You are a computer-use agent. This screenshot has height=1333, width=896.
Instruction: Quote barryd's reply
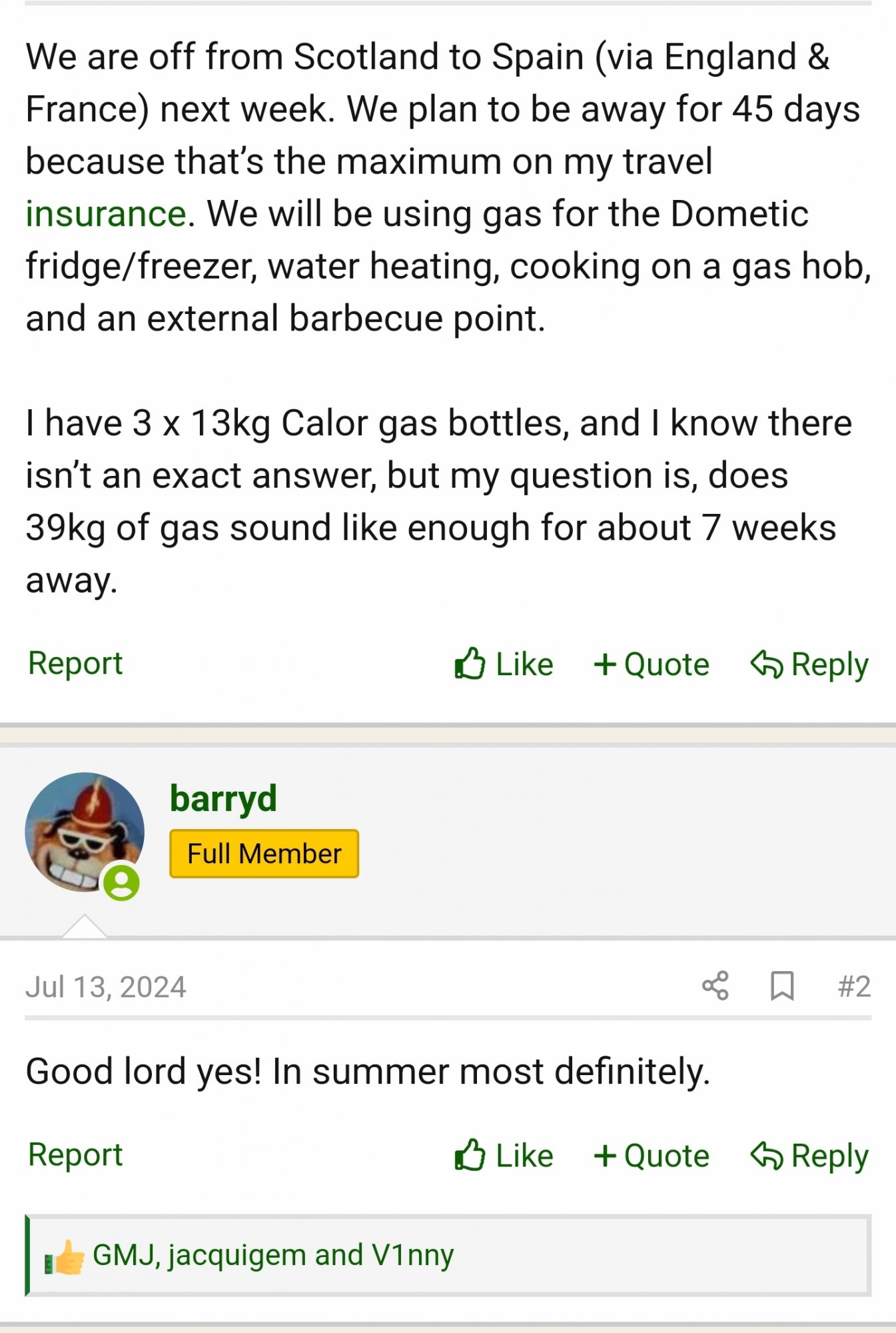point(652,1156)
